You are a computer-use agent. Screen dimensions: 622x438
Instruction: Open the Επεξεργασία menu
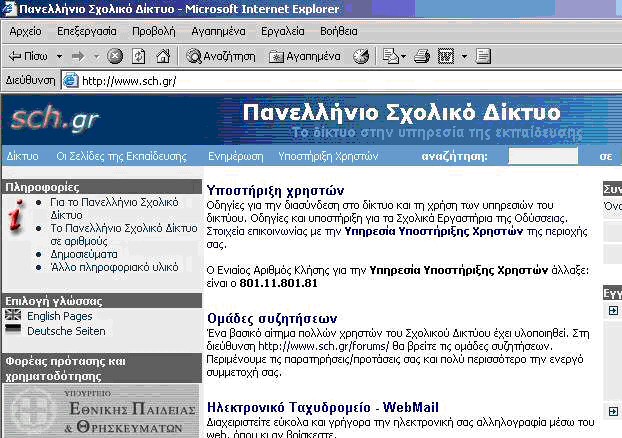(86, 31)
